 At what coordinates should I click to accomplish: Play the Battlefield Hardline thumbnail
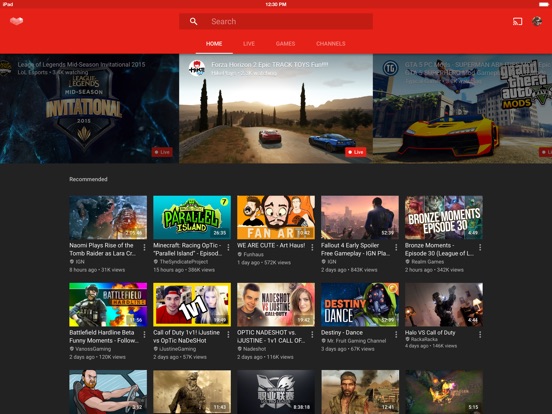point(108,305)
